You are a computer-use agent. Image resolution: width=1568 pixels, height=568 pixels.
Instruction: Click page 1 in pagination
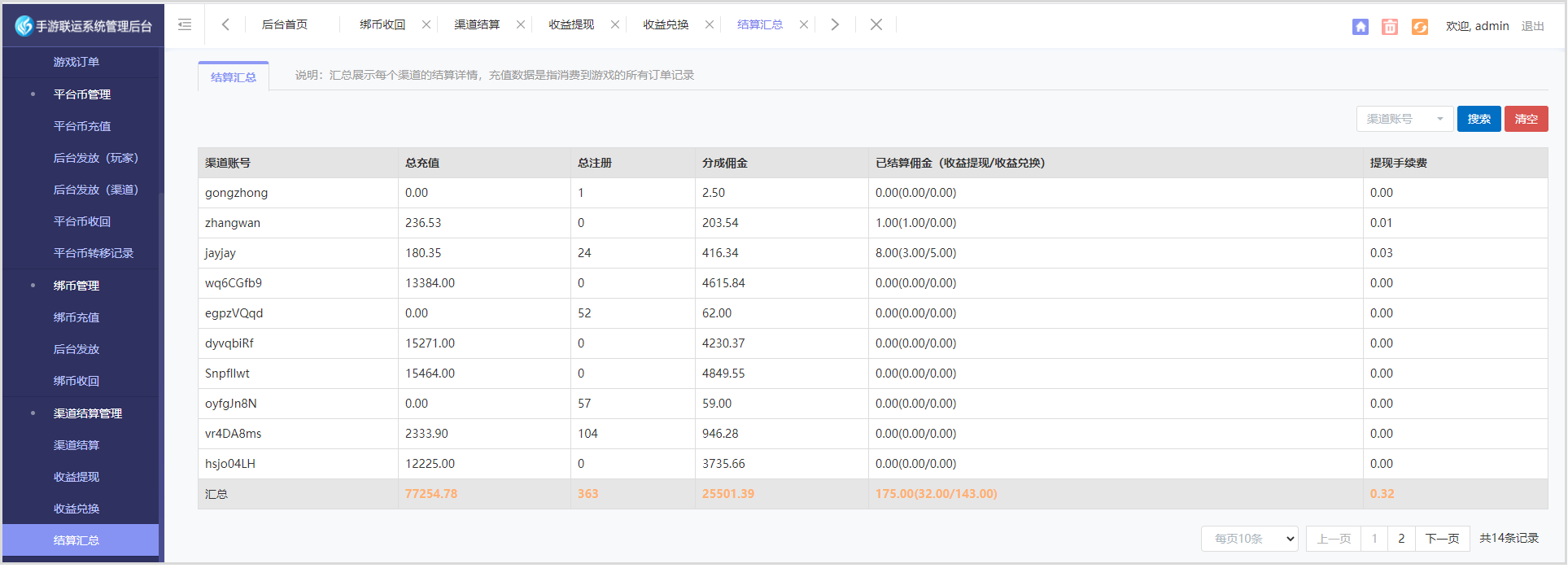pyautogui.click(x=1374, y=539)
